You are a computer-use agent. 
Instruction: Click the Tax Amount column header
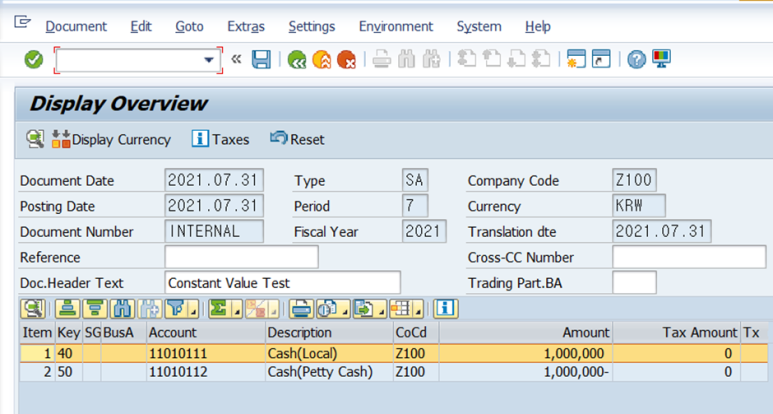676,333
